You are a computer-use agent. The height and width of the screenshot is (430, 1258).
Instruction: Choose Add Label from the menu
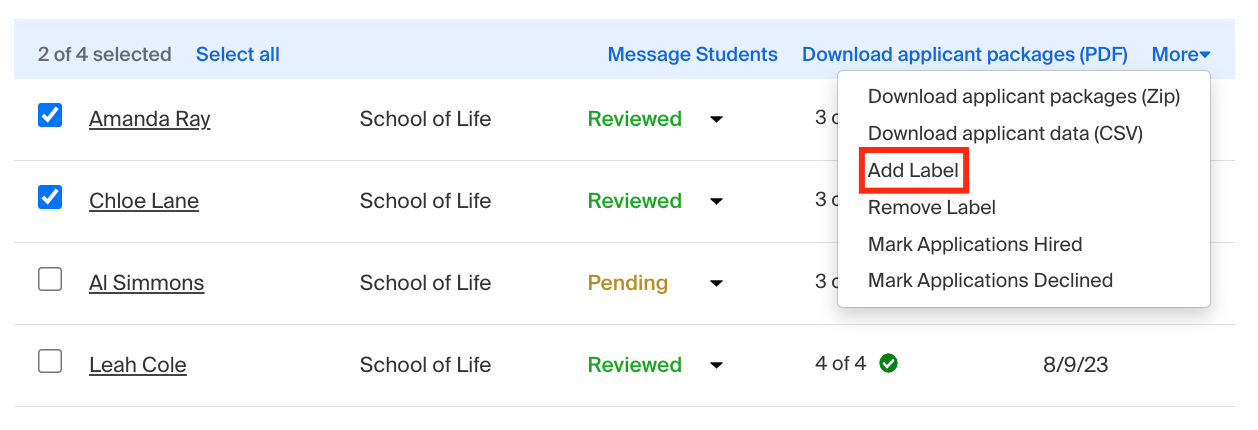[x=913, y=171]
